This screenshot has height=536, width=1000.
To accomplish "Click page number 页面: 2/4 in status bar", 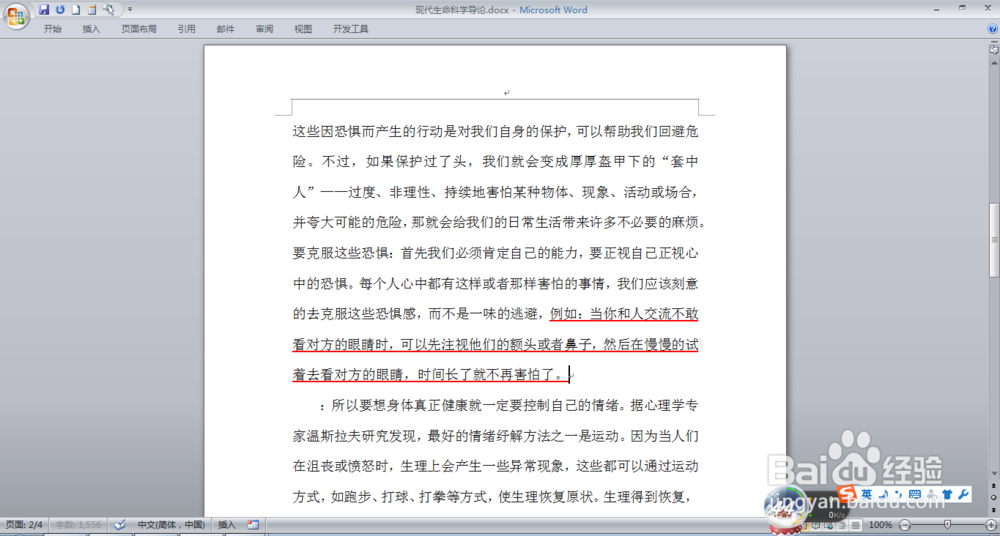I will tap(24, 525).
